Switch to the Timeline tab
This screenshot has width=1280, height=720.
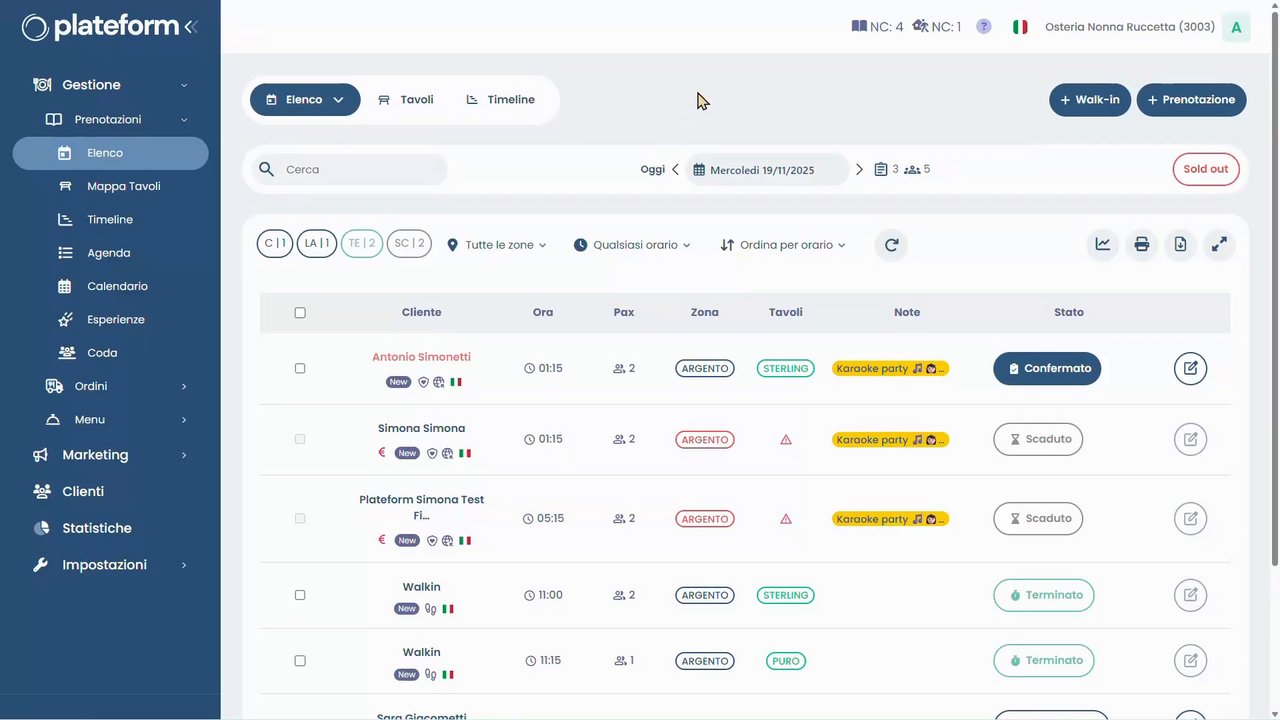[x=501, y=100]
